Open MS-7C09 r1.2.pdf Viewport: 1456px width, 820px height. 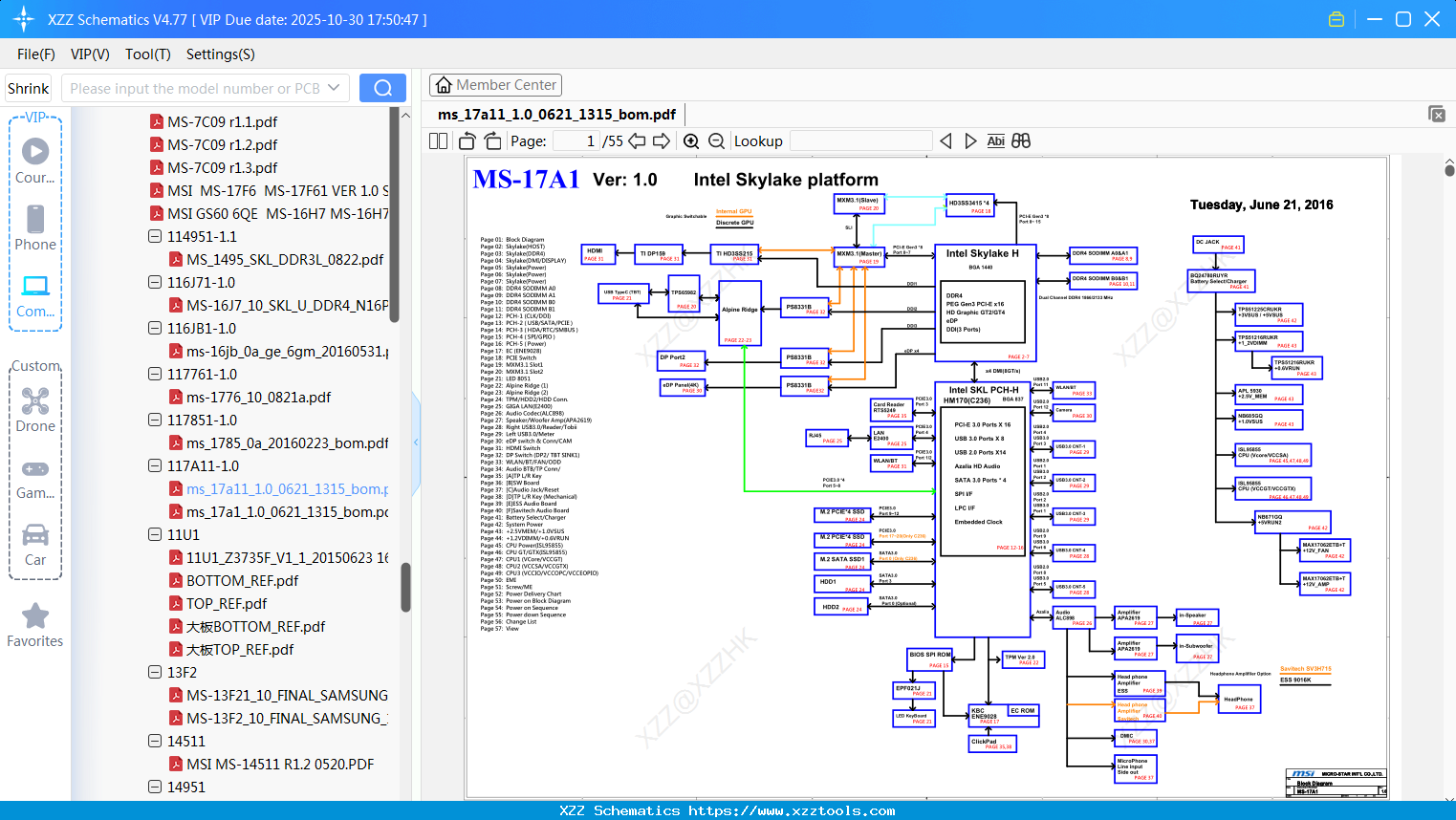222,144
